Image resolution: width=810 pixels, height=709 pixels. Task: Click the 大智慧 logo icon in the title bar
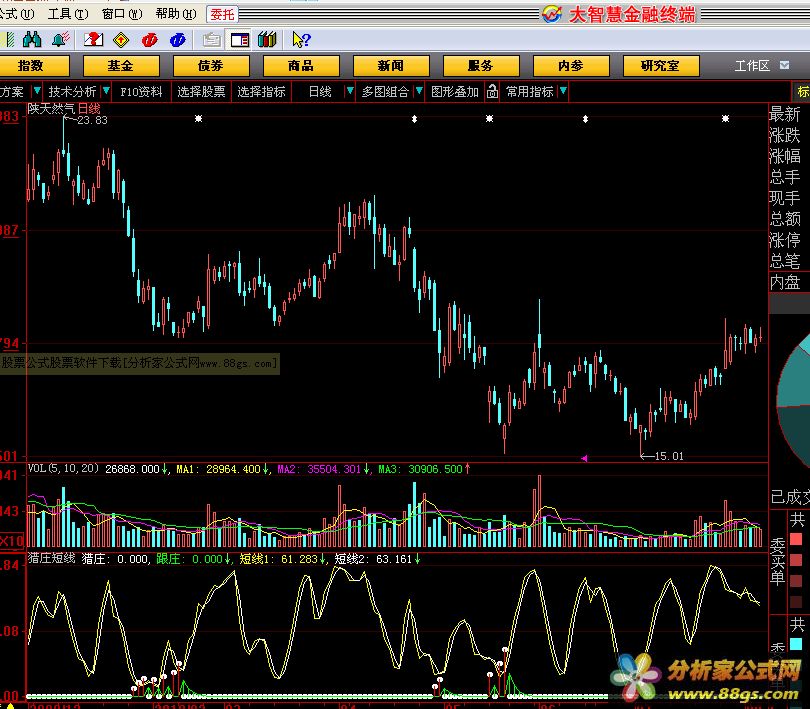pos(552,14)
